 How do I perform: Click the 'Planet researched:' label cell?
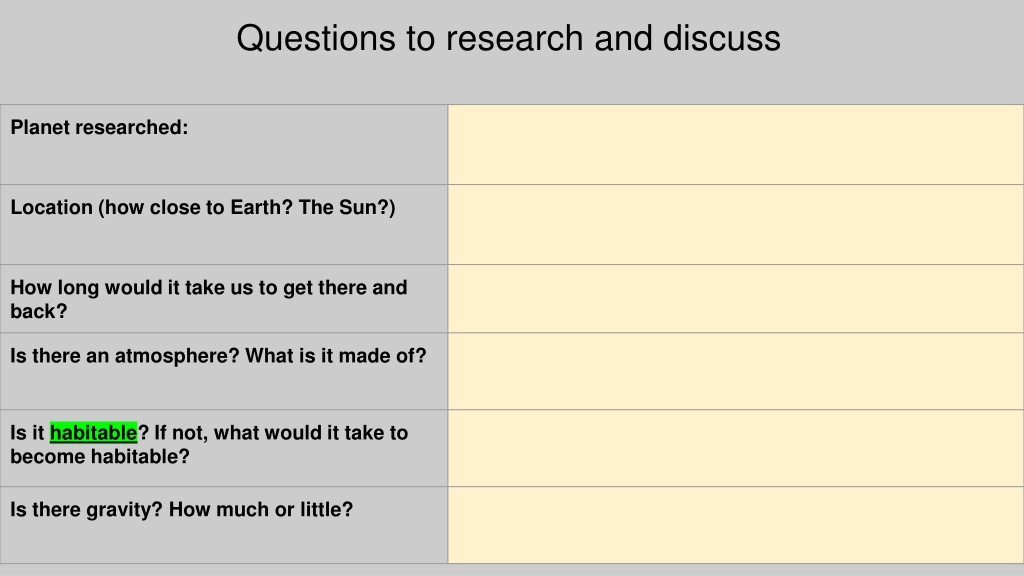pos(224,144)
